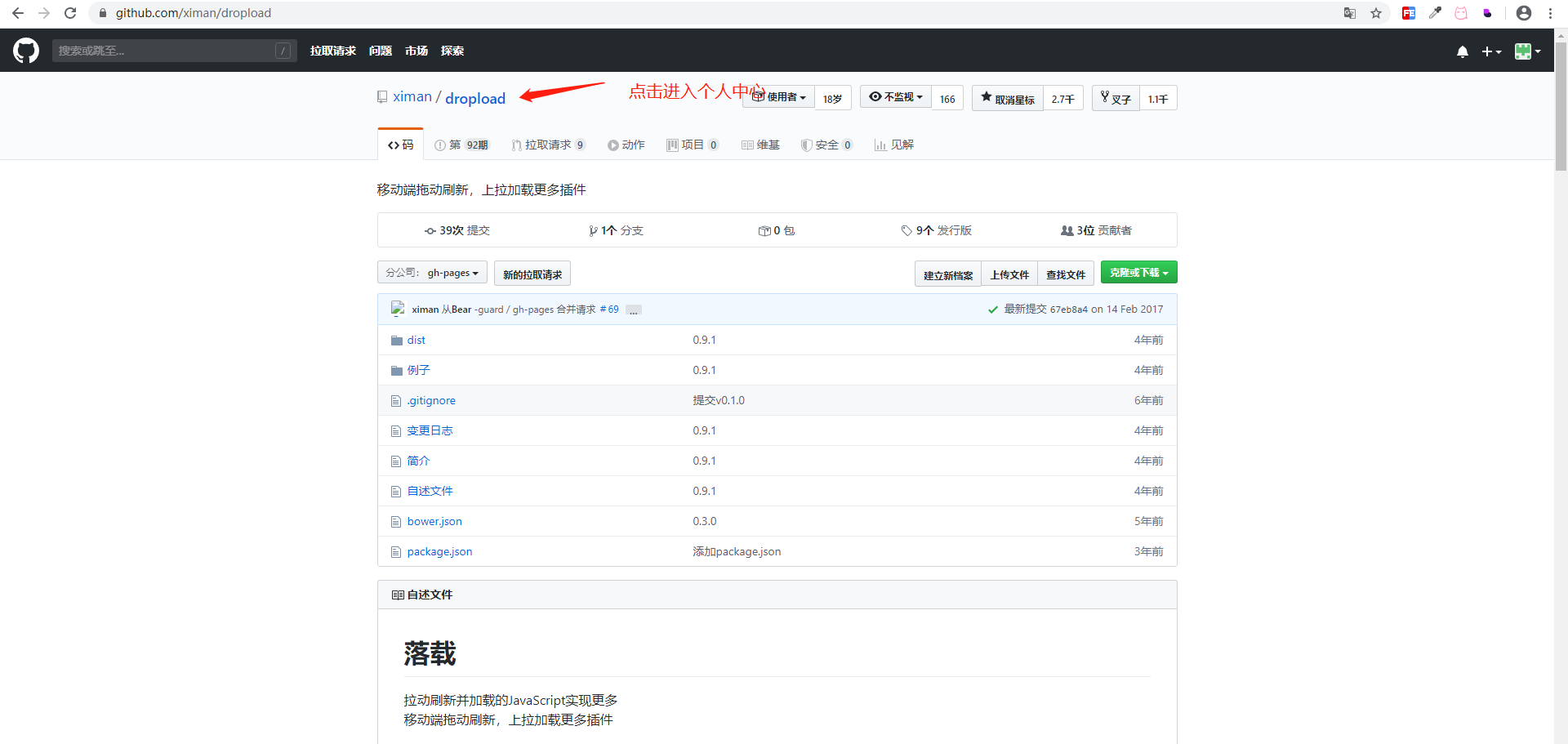Screen dimensions: 1568x744
Task: Open the GitHub home via Octocat logo
Action: 25,50
